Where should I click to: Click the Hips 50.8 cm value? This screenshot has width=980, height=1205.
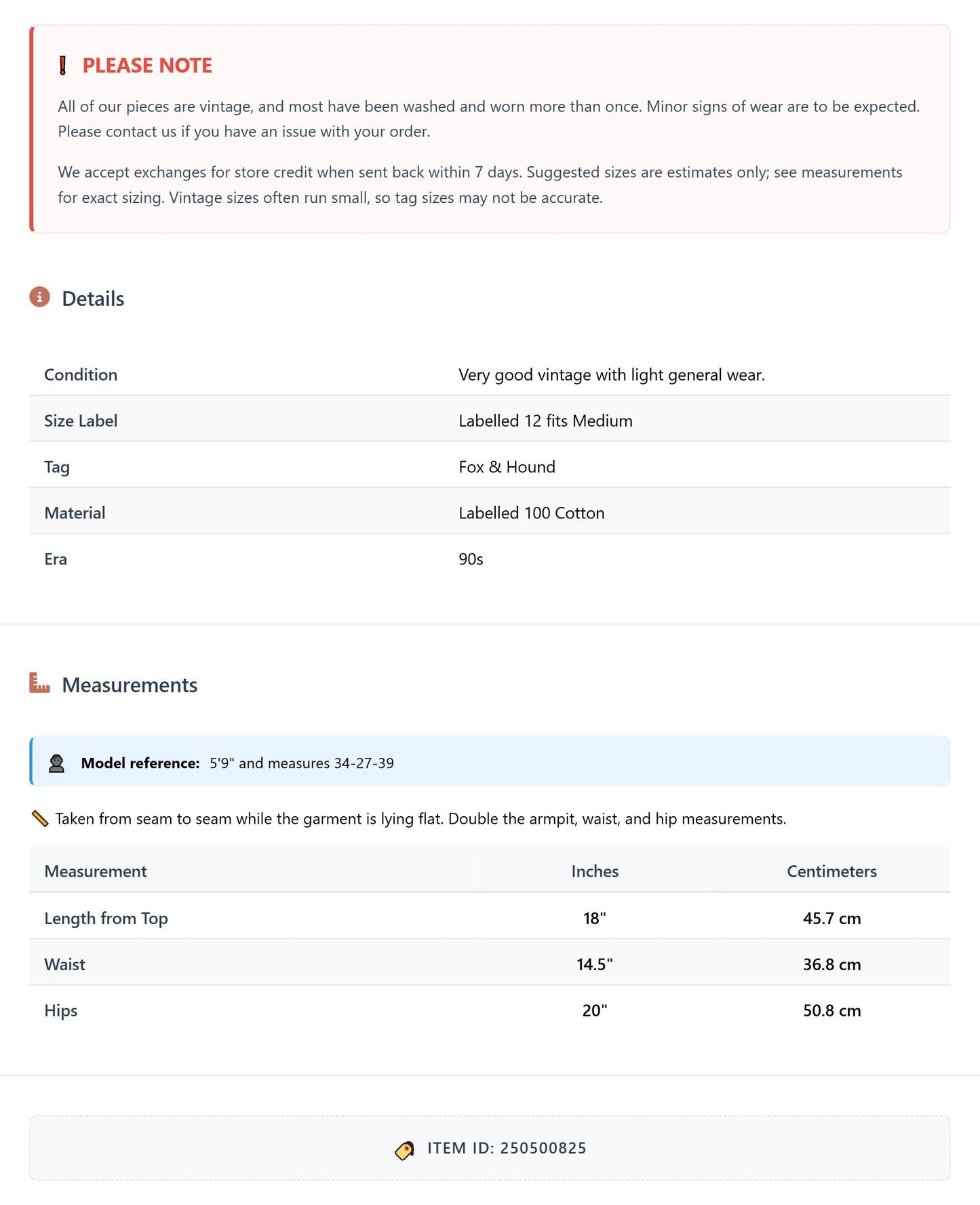(831, 1010)
